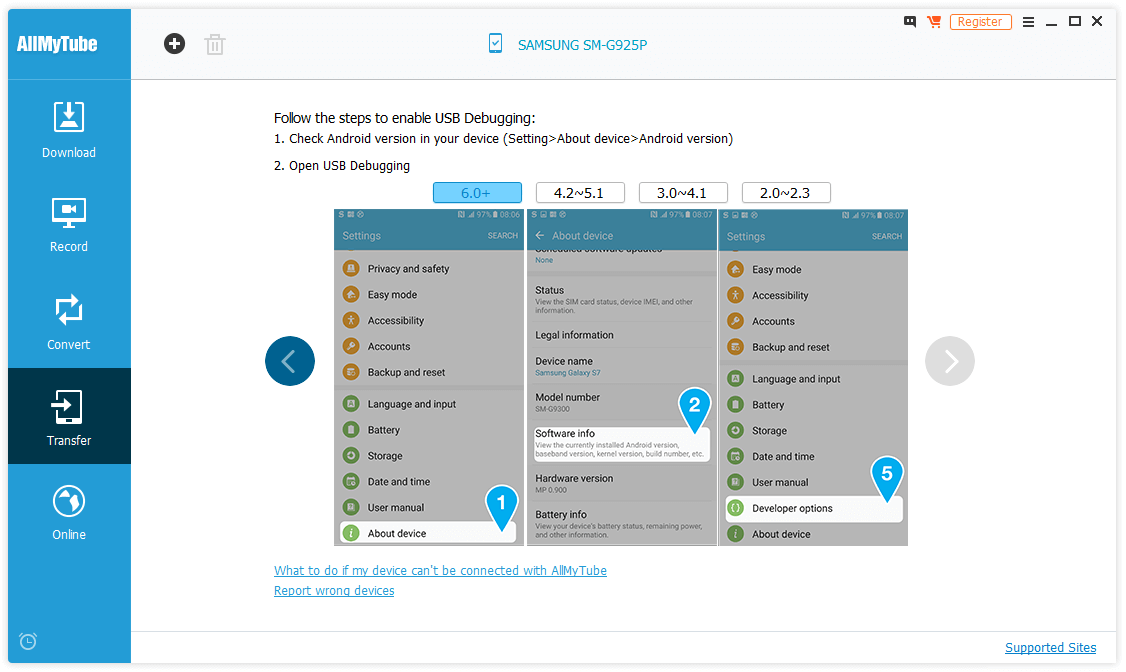Image resolution: width=1126 pixels, height=672 pixels.
Task: Select the Transfer section in sidebar
Action: point(69,416)
